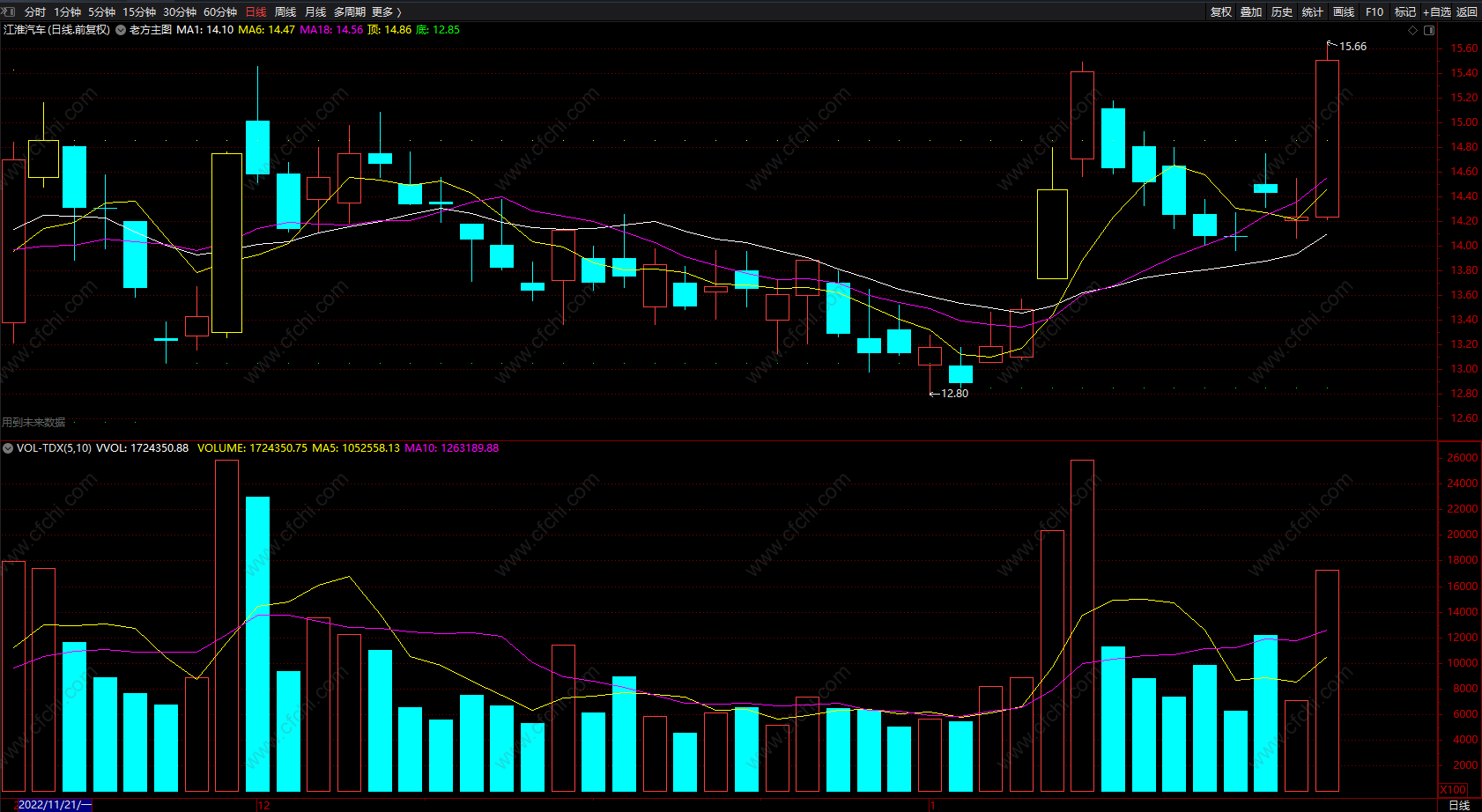Click the 复权 adjustment button
This screenshot has height=812, width=1482.
click(1221, 11)
